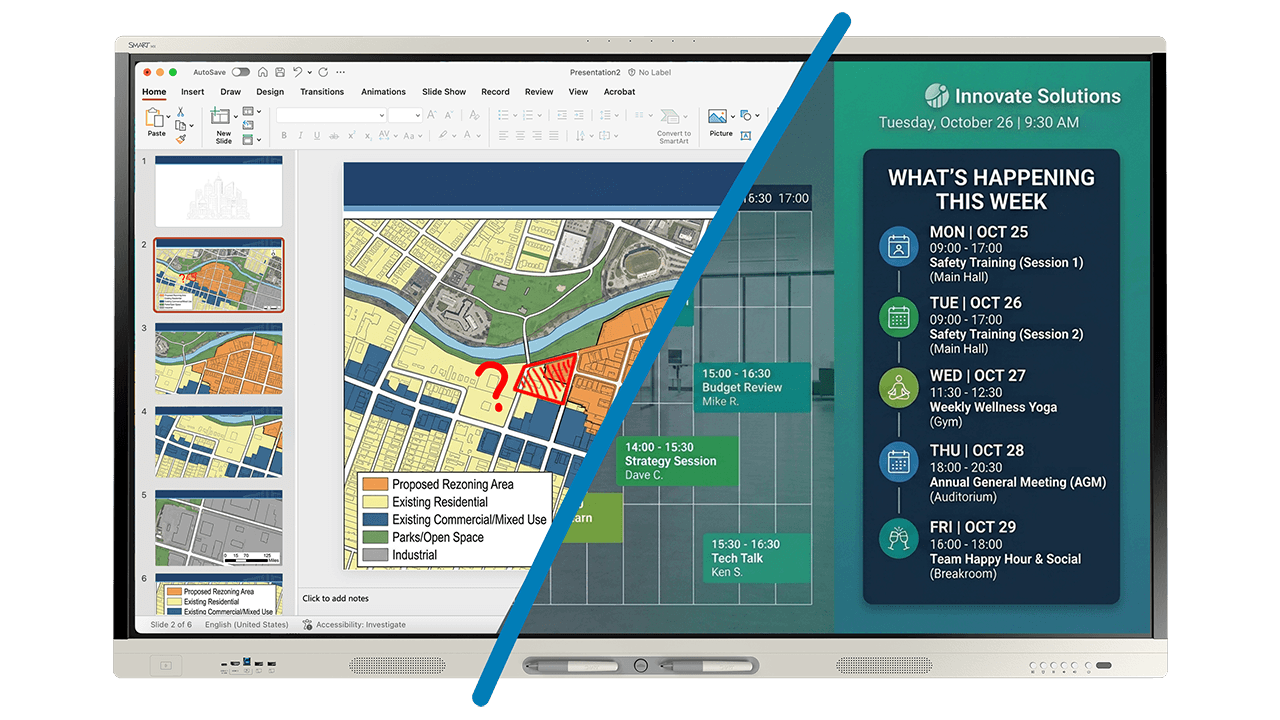Image resolution: width=1280 pixels, height=720 pixels.
Task: Open the slide Layout icon
Action: coord(248,112)
